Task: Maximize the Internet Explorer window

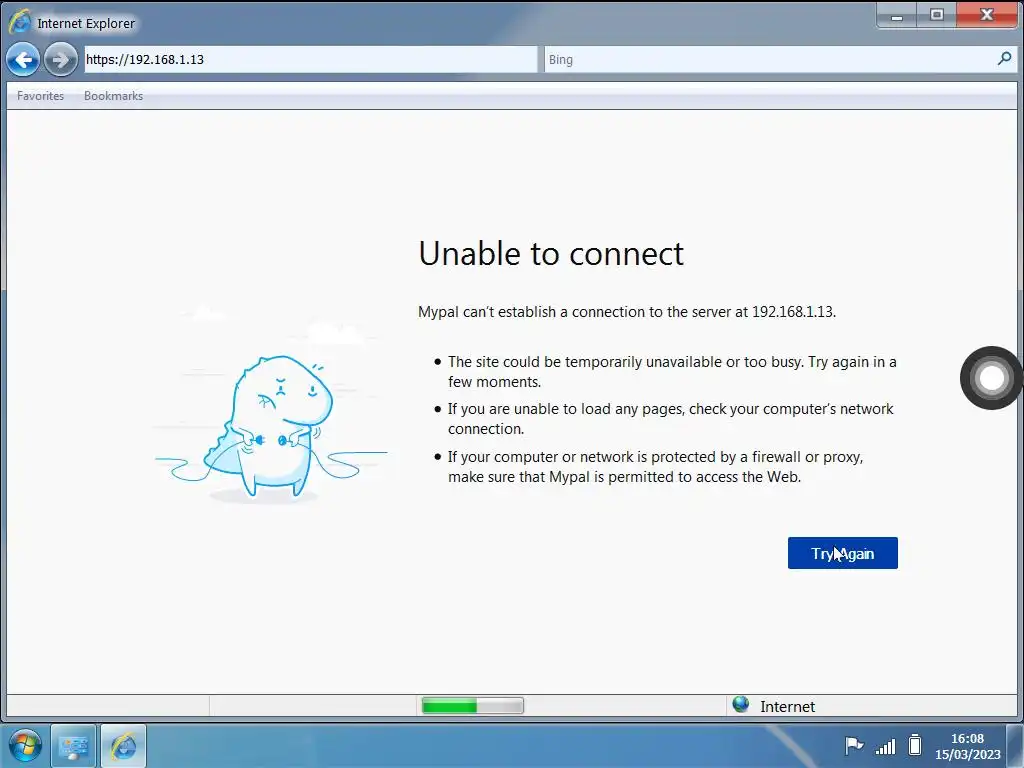Action: point(936,15)
